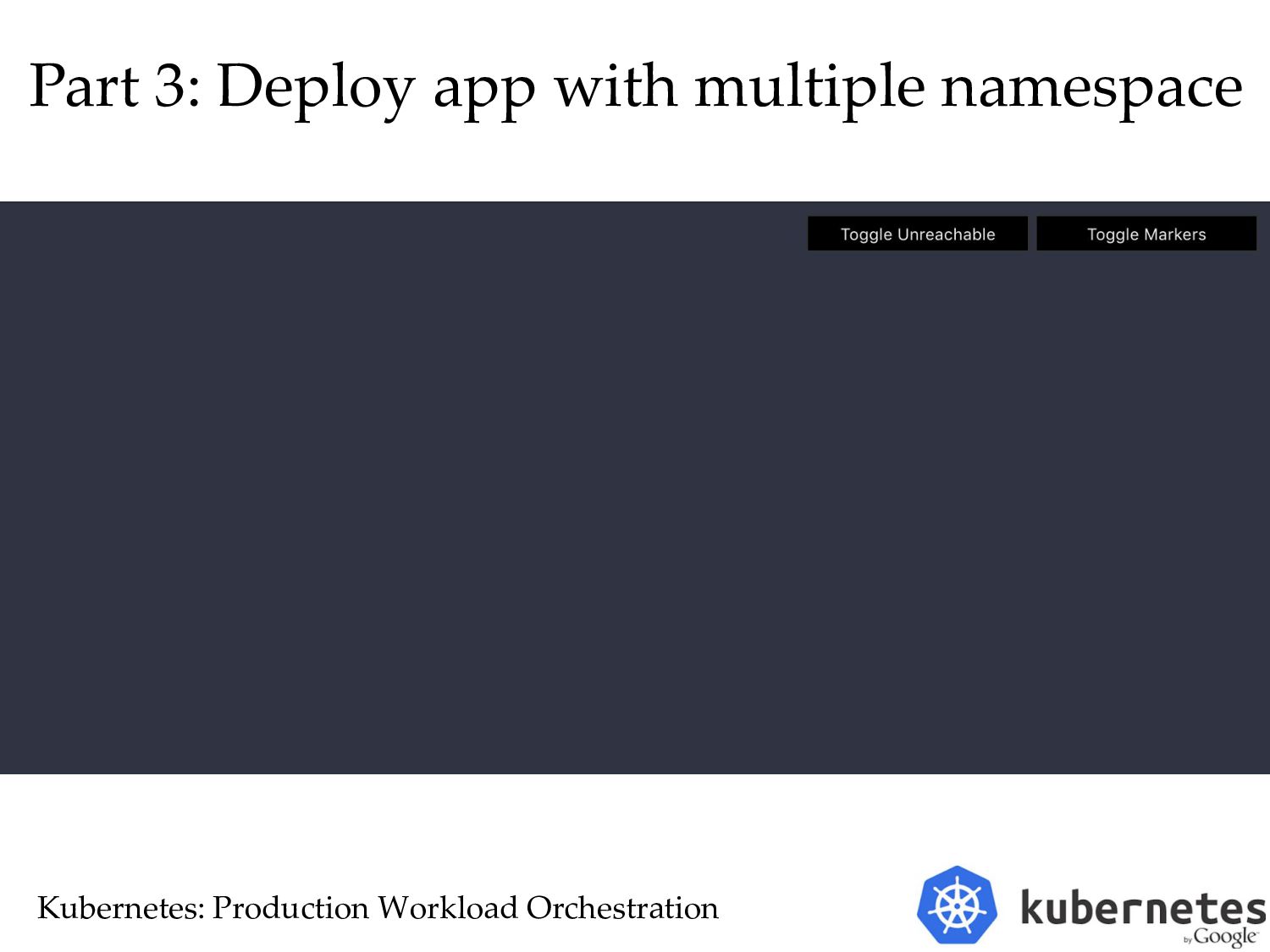Click the 'by Google' text under the wordmark
Image resolution: width=1270 pixels, height=952 pixels.
1221,937
